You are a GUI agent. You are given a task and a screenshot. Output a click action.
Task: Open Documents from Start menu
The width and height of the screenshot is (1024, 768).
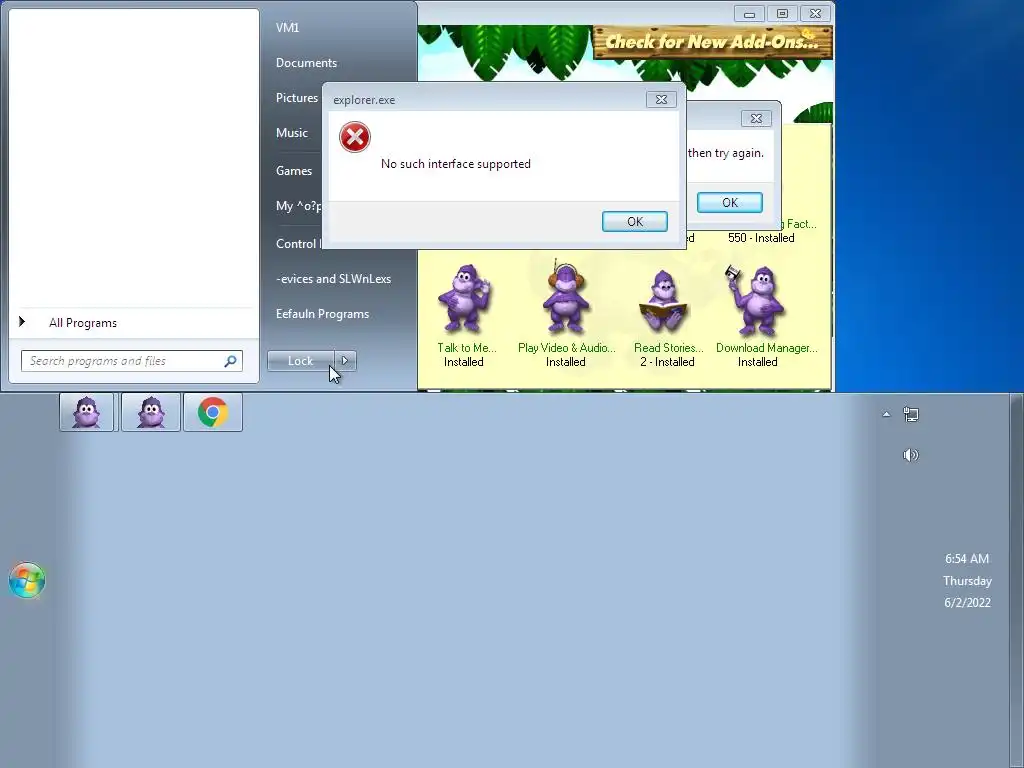pos(306,63)
